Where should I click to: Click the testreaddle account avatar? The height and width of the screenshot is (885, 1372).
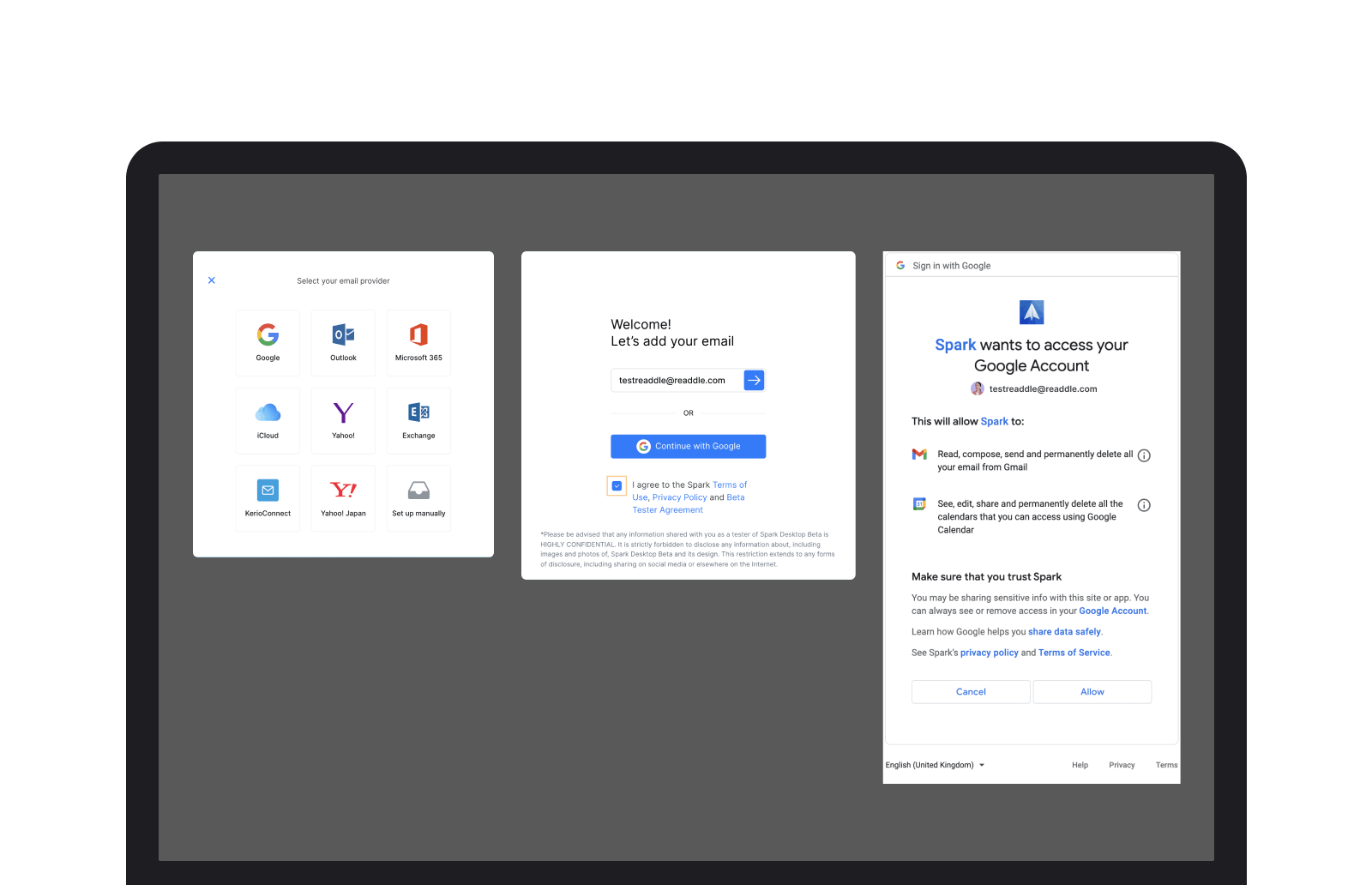[x=978, y=388]
